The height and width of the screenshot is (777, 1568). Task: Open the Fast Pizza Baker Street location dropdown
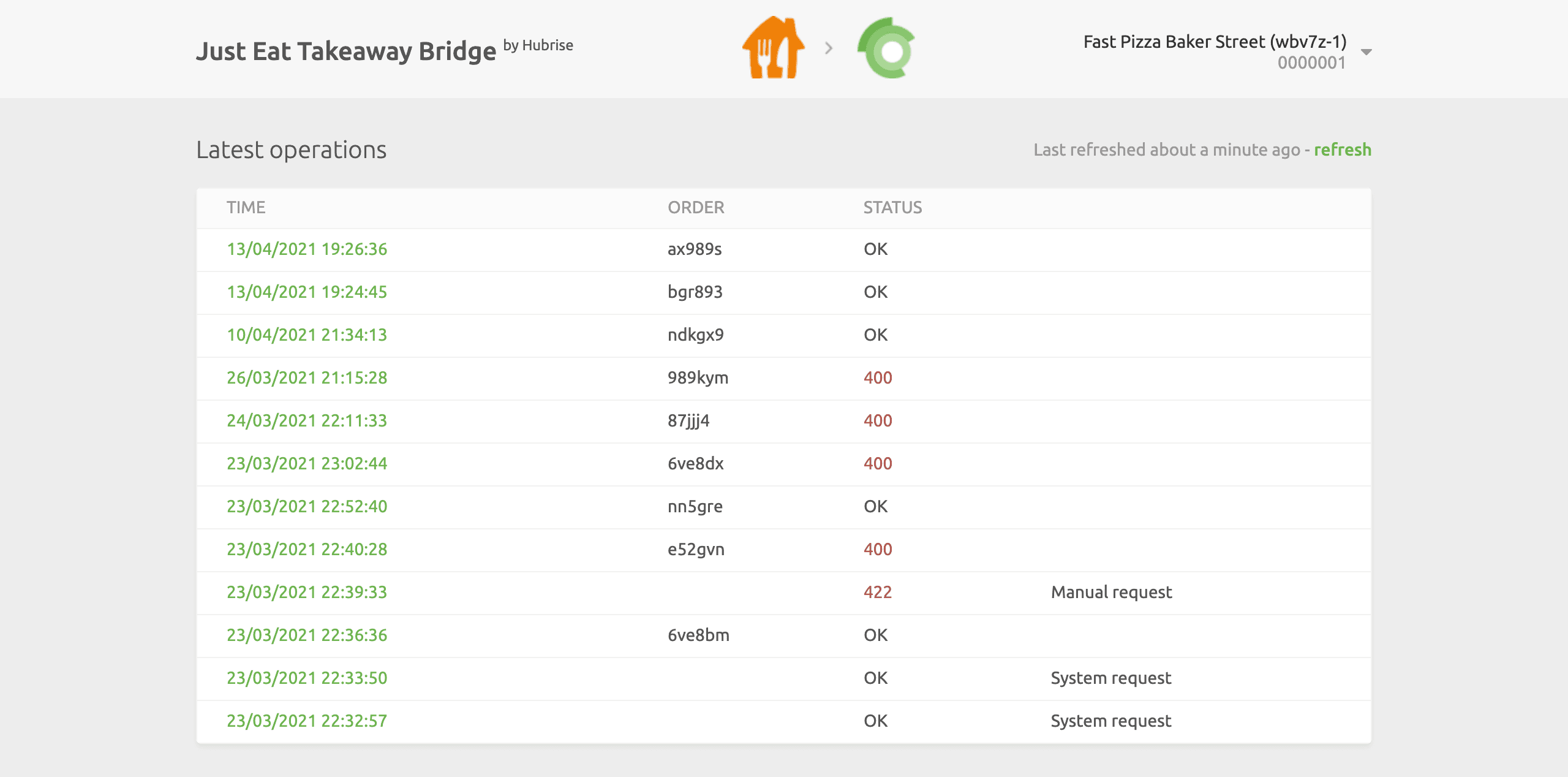tap(1227, 51)
